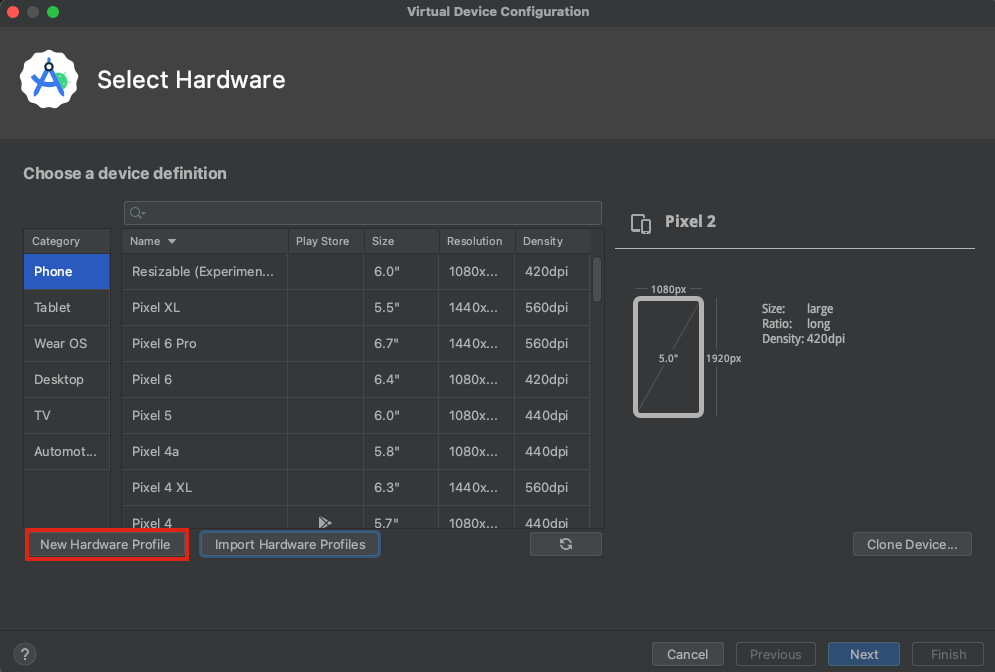Select the Wear OS category
Viewport: 995px width, 672px height.
pos(67,343)
